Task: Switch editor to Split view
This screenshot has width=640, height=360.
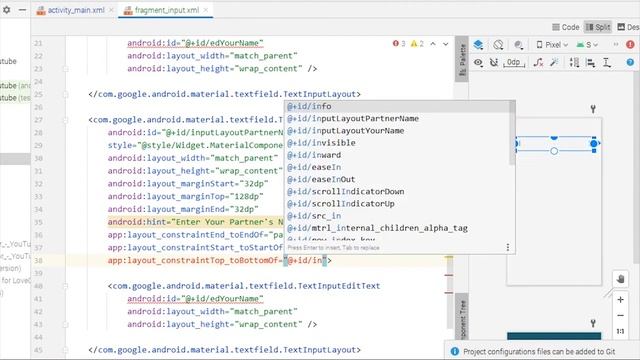Action: (x=598, y=27)
